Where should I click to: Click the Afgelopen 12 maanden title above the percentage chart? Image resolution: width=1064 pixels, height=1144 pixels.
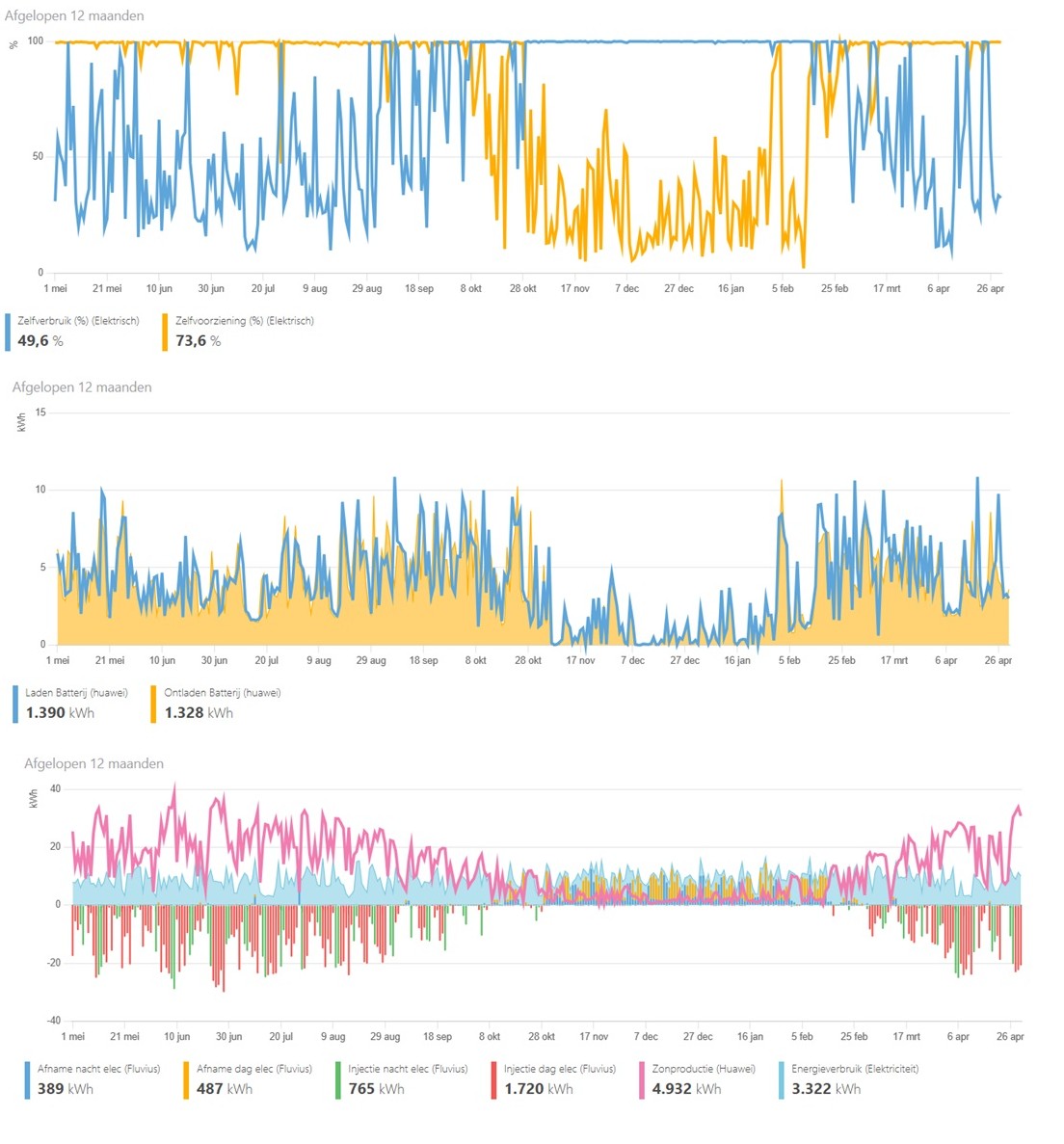coord(74,15)
